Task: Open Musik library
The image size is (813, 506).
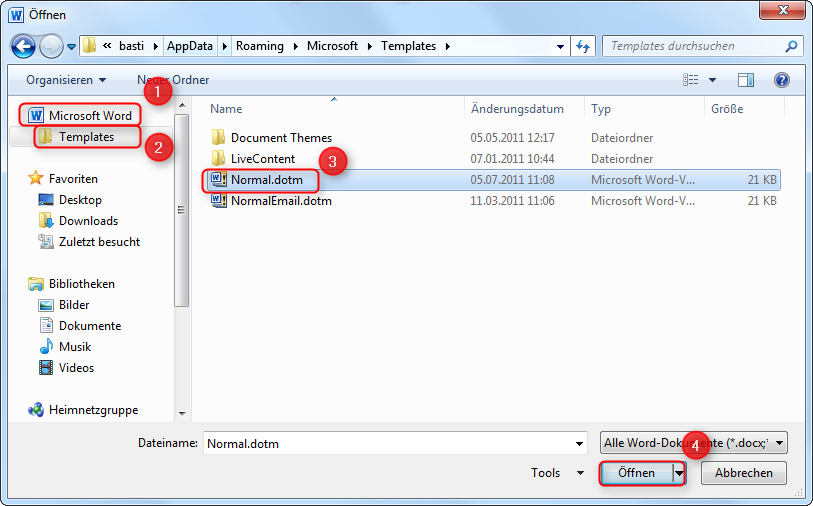Action: coord(66,347)
